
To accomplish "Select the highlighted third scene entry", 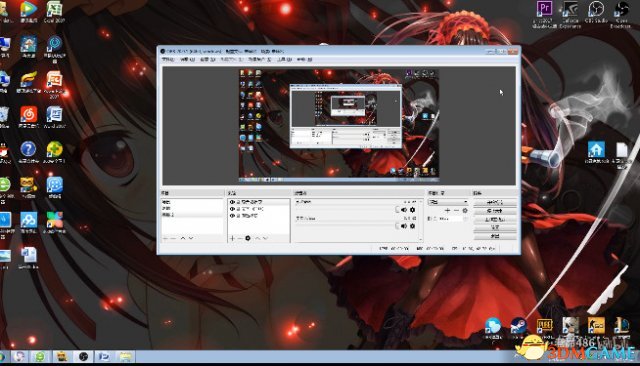I will point(192,215).
